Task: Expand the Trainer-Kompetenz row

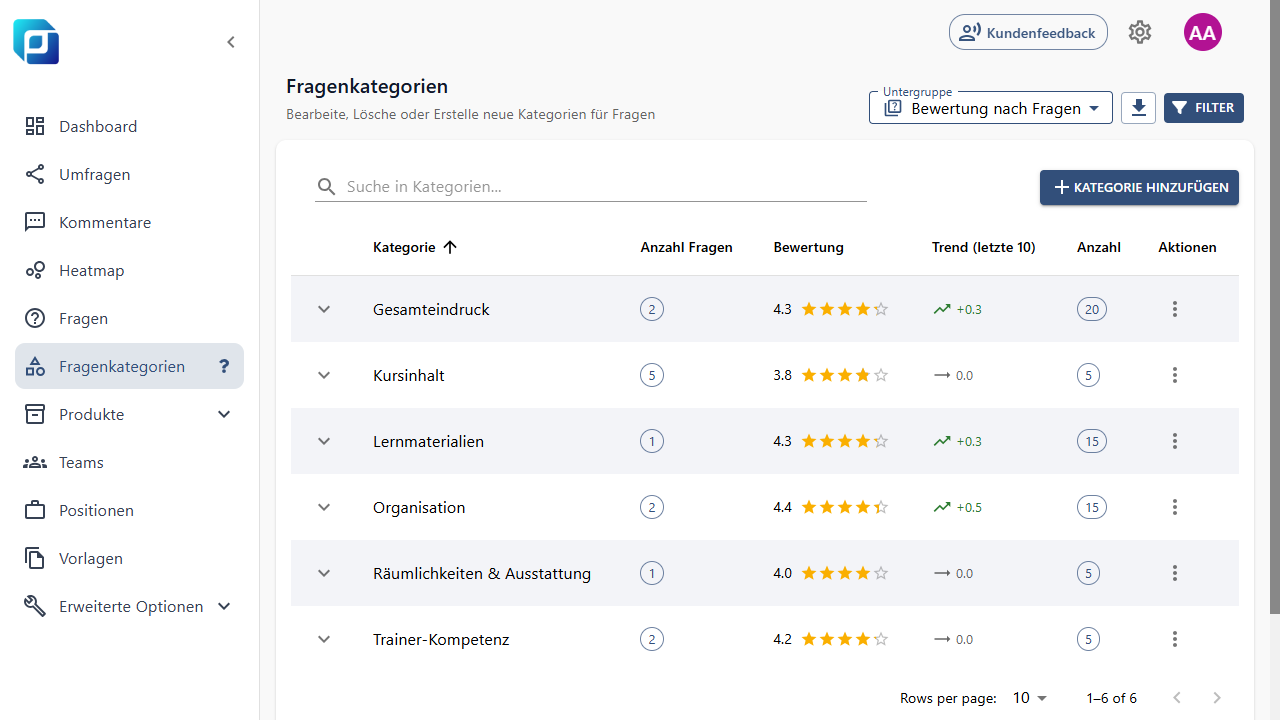Action: 324,639
